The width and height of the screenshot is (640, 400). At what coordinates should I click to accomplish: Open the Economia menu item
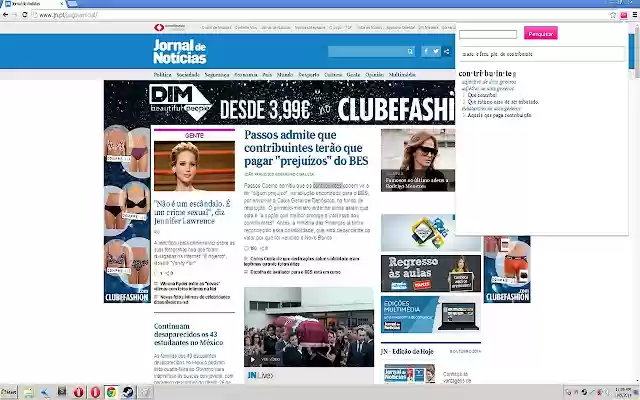246,75
